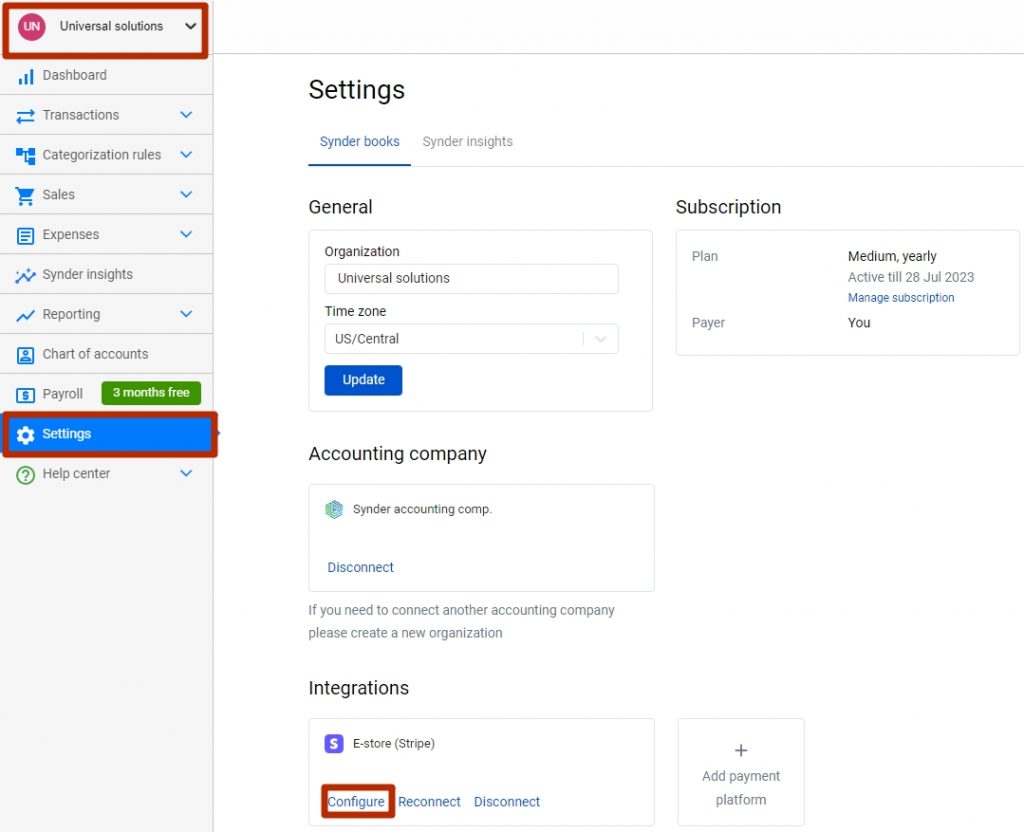Click the blue Update button
Viewport: 1024px width, 832px height.
click(363, 380)
